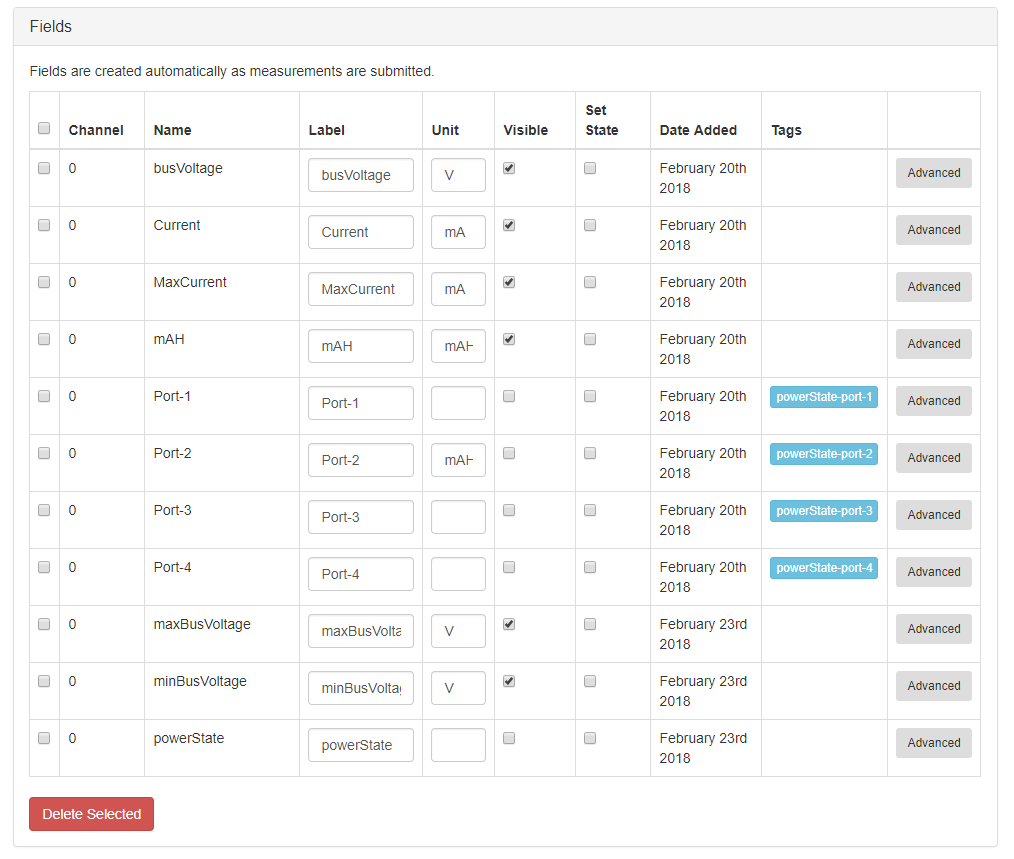Disable Visible checkbox for maxBusVoltage
Image resolution: width=1014 pixels, height=859 pixels.
[509, 625]
